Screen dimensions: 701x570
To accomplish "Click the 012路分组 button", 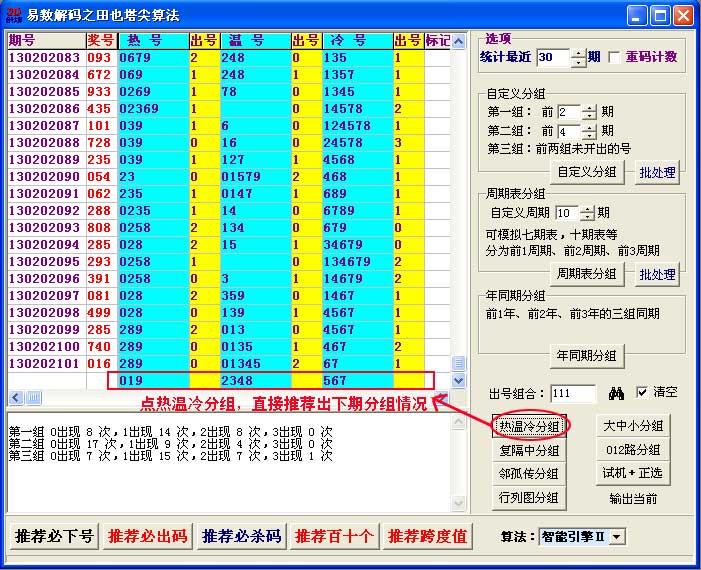I will 633,450.
